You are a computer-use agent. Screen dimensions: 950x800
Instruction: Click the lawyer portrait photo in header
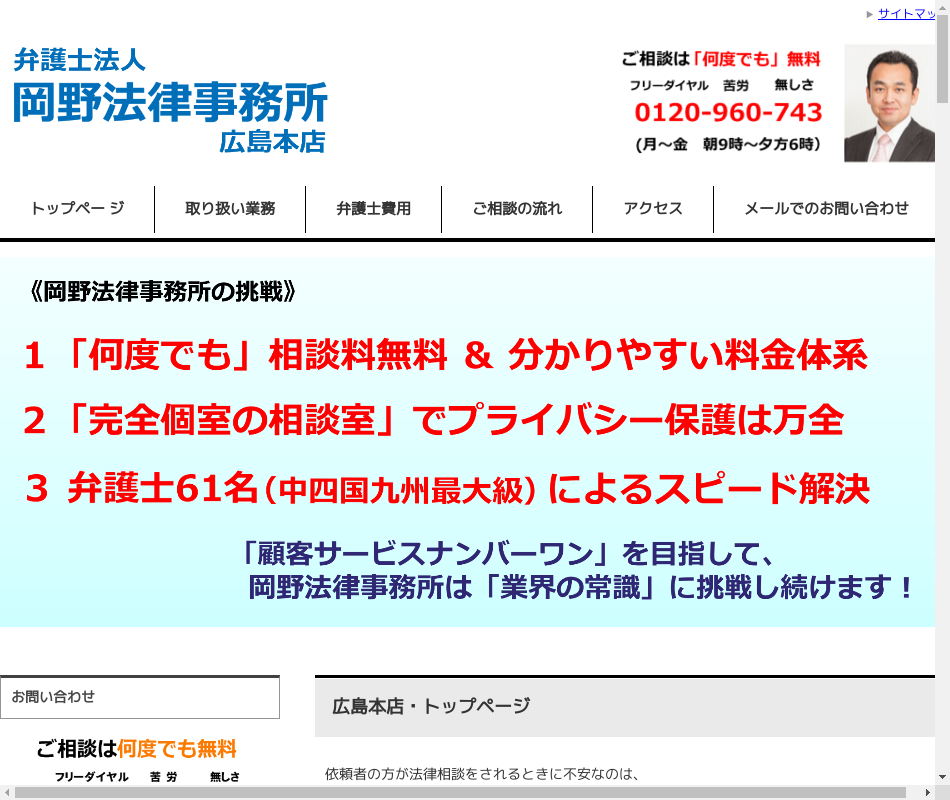(889, 103)
